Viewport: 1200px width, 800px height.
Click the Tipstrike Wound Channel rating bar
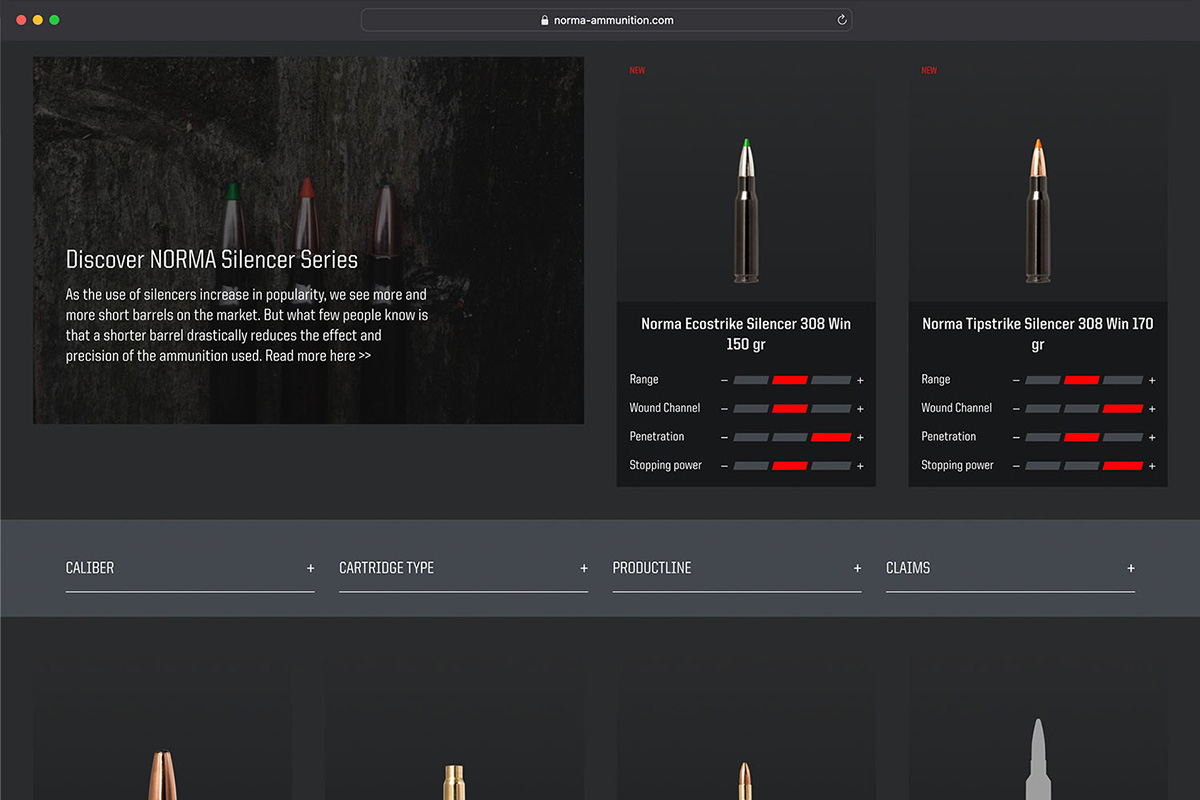pos(1084,409)
